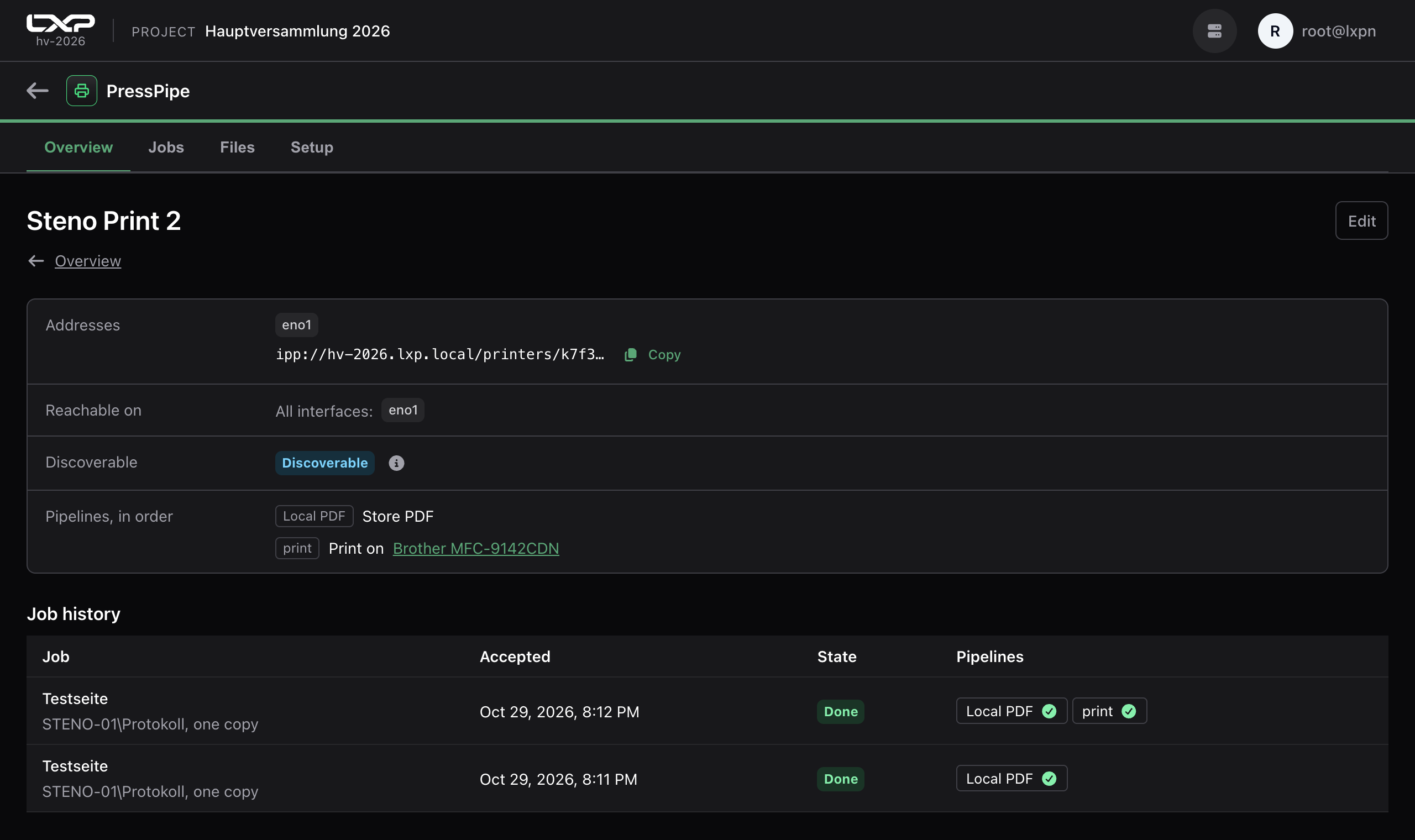Click the Oct 29, 2026, 8:12 PM timestamp
1415x840 pixels.
[x=559, y=711]
